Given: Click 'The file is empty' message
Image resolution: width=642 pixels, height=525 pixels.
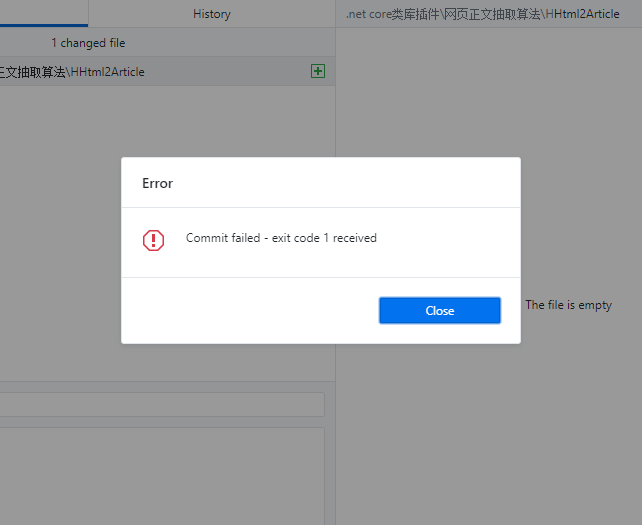Looking at the screenshot, I should pos(568,305).
